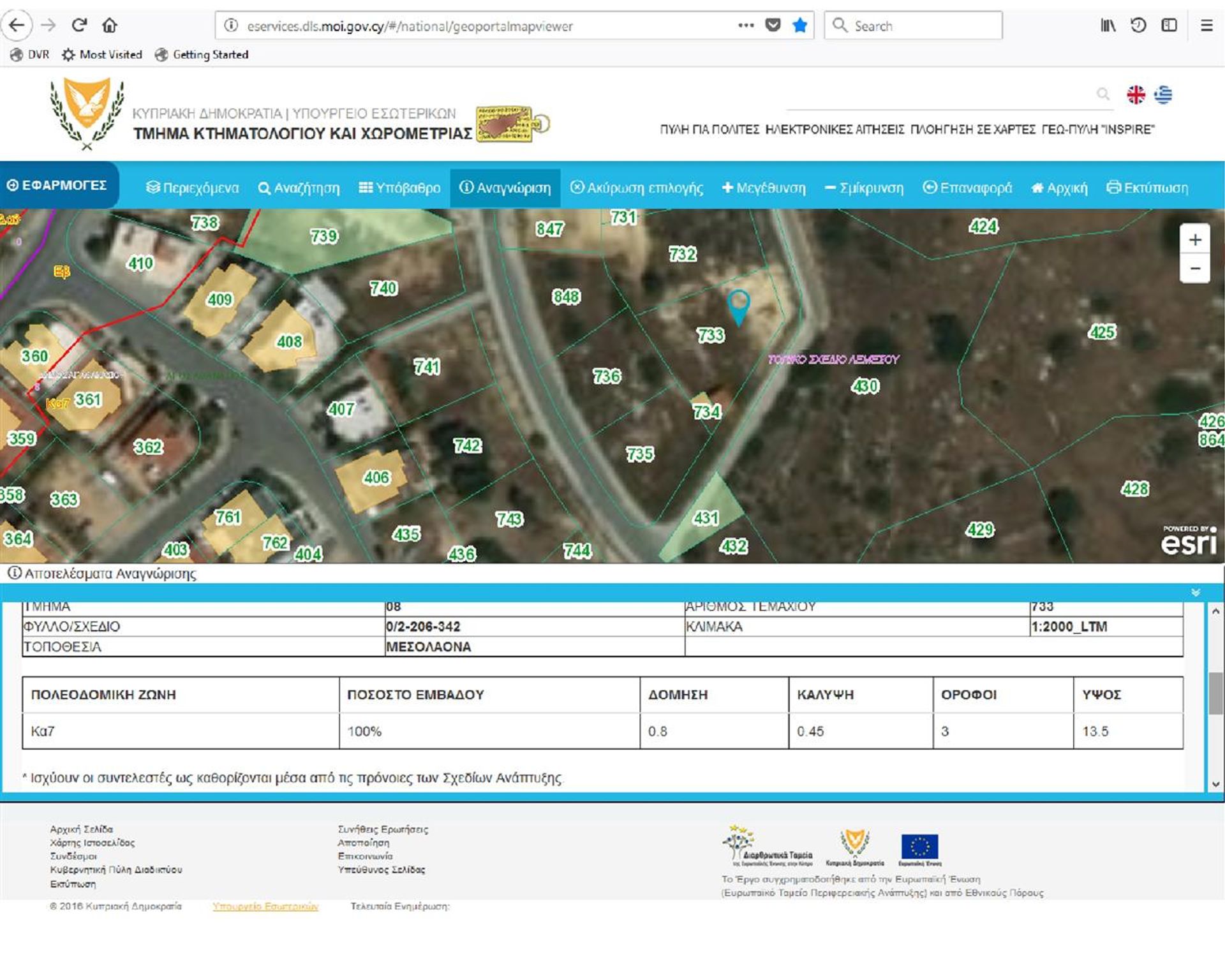Open Υπουργείο Εσωτερικών footer link
This screenshot has height=980, width=1225.
click(265, 907)
